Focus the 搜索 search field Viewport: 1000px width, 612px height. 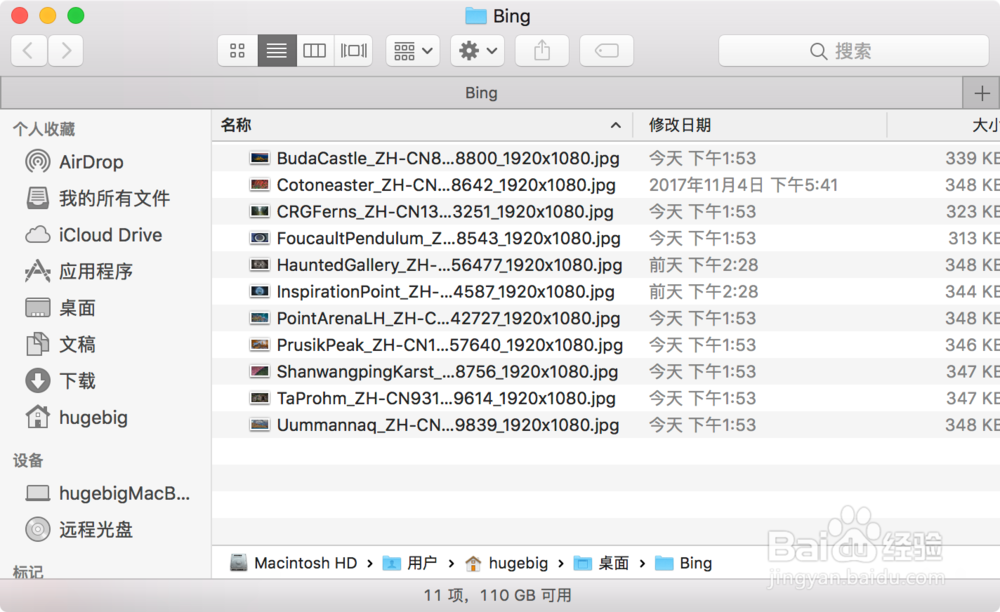tap(853, 51)
